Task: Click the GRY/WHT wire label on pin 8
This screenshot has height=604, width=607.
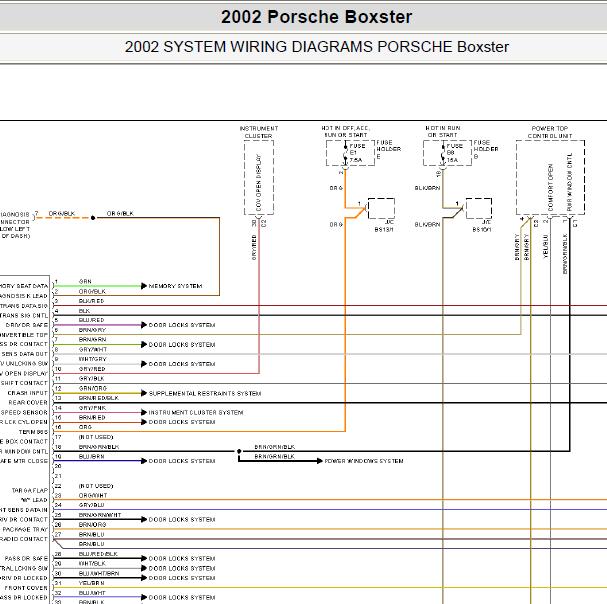Action: coord(93,349)
